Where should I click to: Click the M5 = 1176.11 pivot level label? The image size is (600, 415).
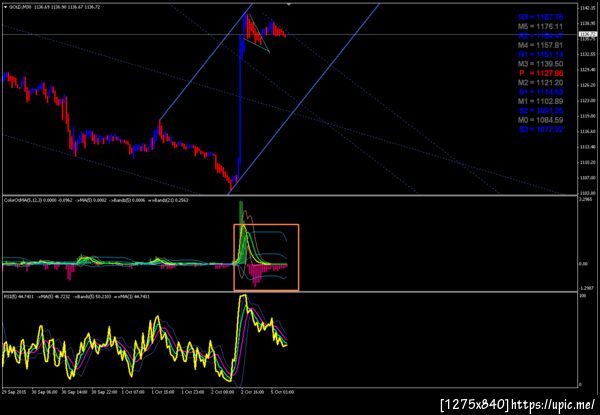pos(540,26)
